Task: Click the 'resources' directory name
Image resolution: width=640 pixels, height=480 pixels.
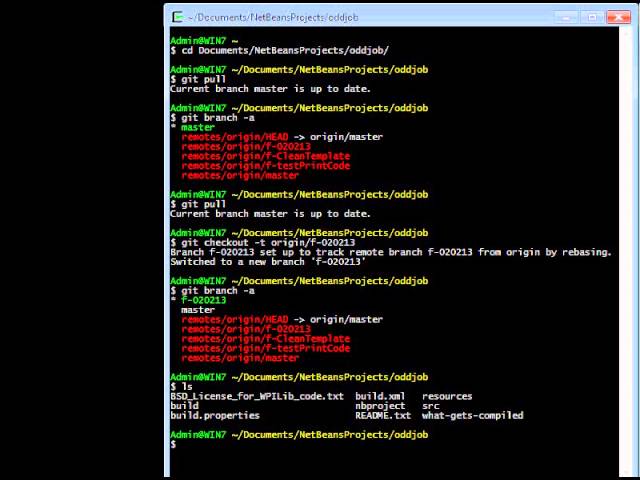Action: click(447, 396)
